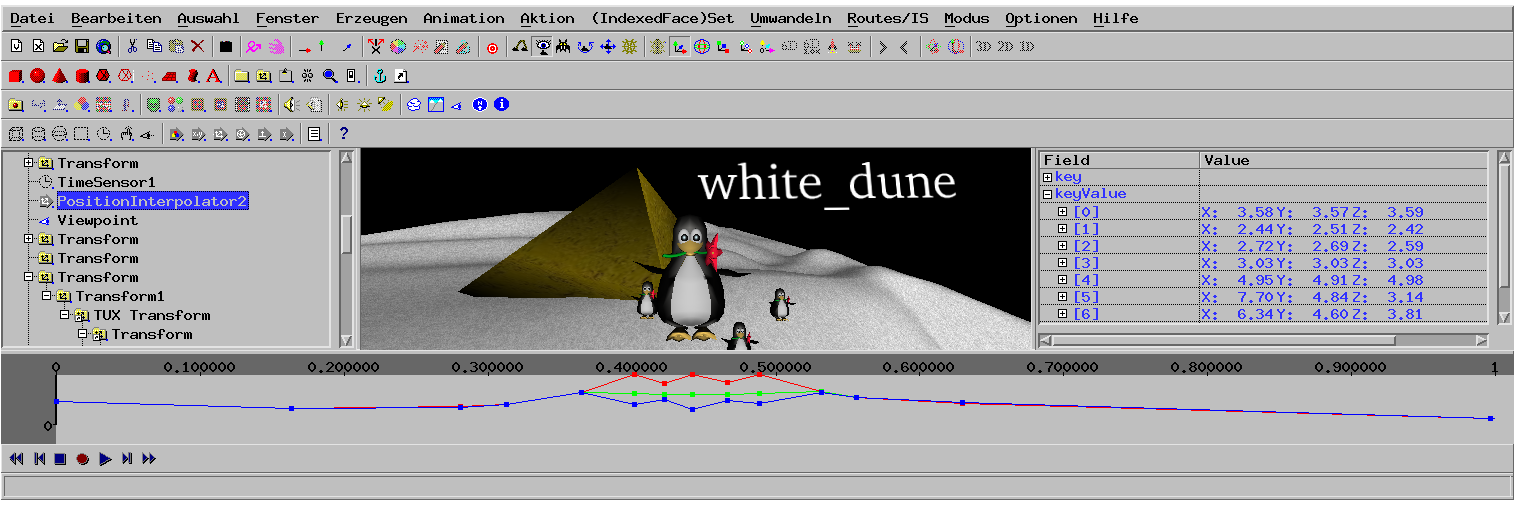1515x505 pixels.
Task: Click the magnifying glass icon in the toolbar
Action: (x=329, y=76)
